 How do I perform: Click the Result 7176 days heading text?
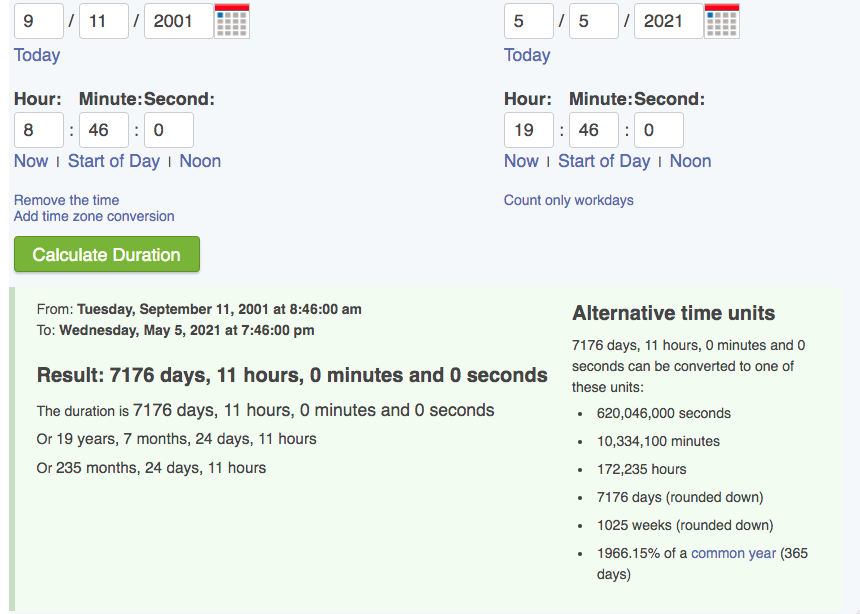point(292,375)
